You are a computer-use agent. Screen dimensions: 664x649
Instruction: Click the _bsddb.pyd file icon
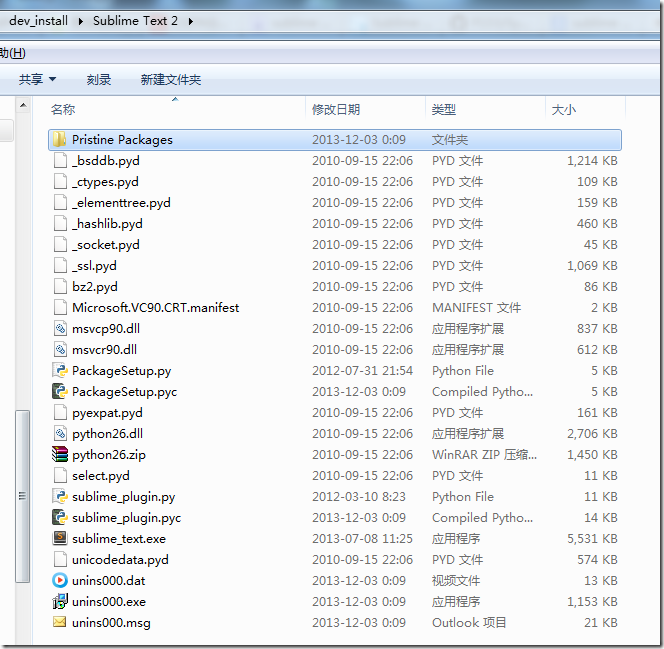tap(60, 160)
